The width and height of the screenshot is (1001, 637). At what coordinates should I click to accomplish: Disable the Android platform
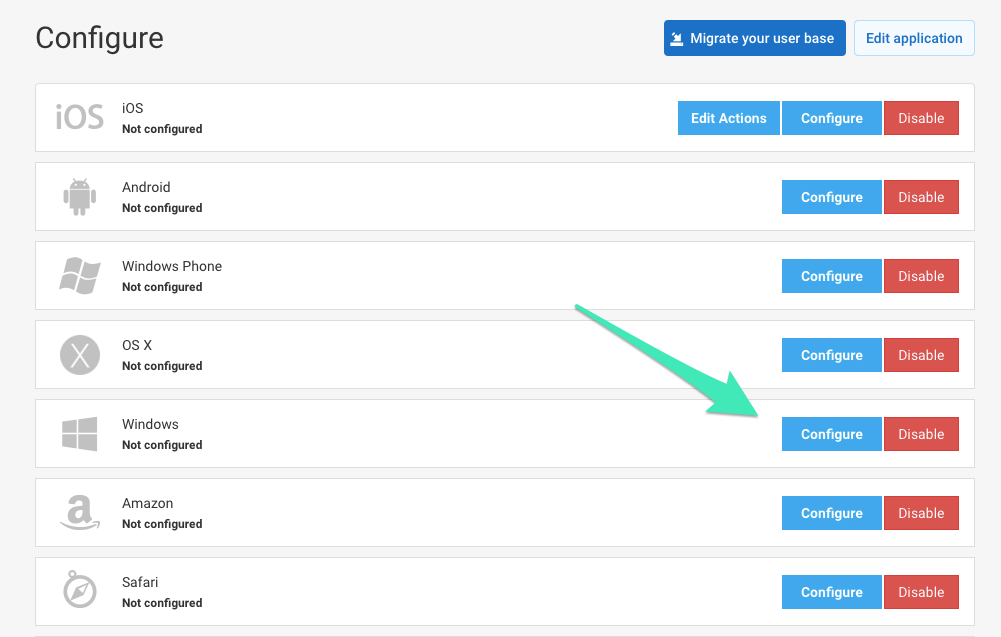point(921,197)
